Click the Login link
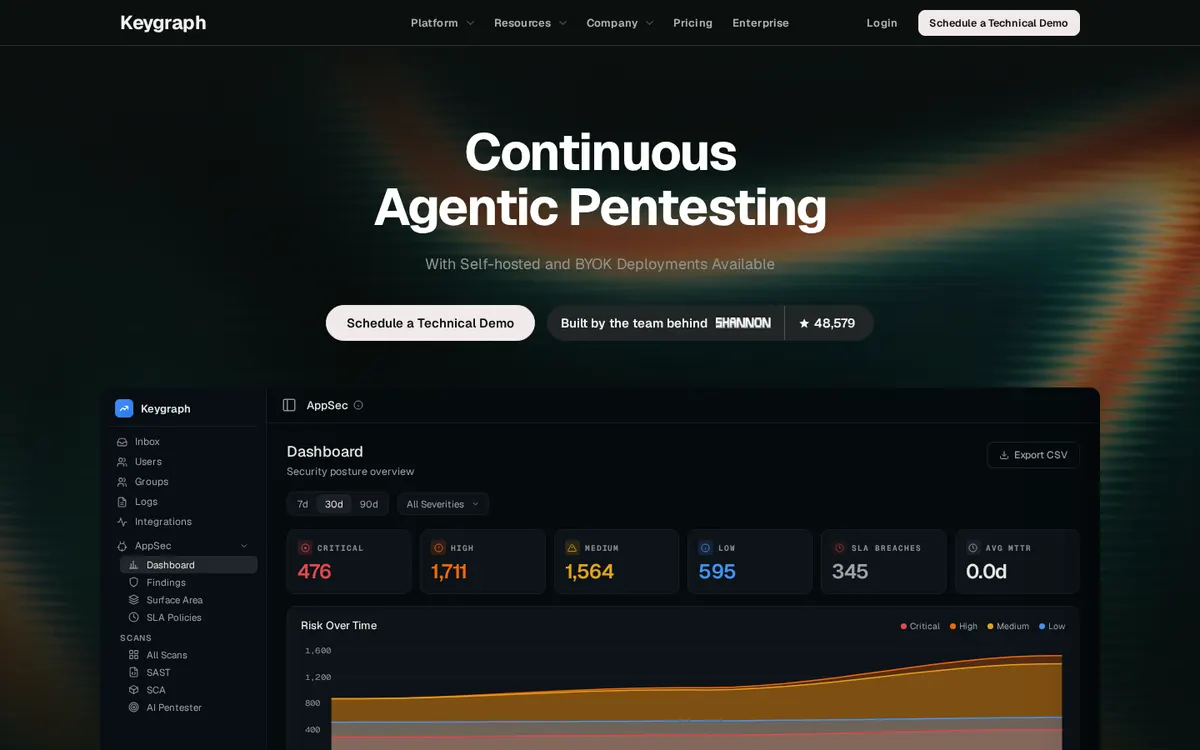Image resolution: width=1200 pixels, height=750 pixels. (882, 23)
